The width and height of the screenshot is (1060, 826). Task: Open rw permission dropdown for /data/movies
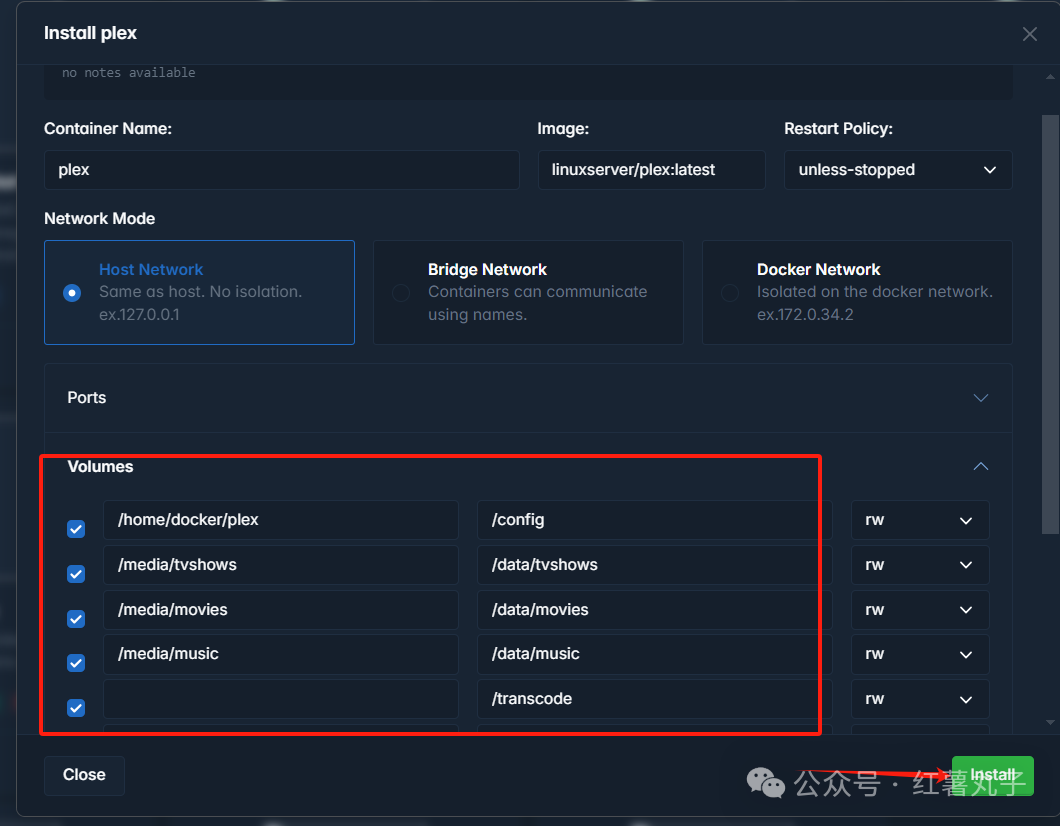[x=919, y=610]
